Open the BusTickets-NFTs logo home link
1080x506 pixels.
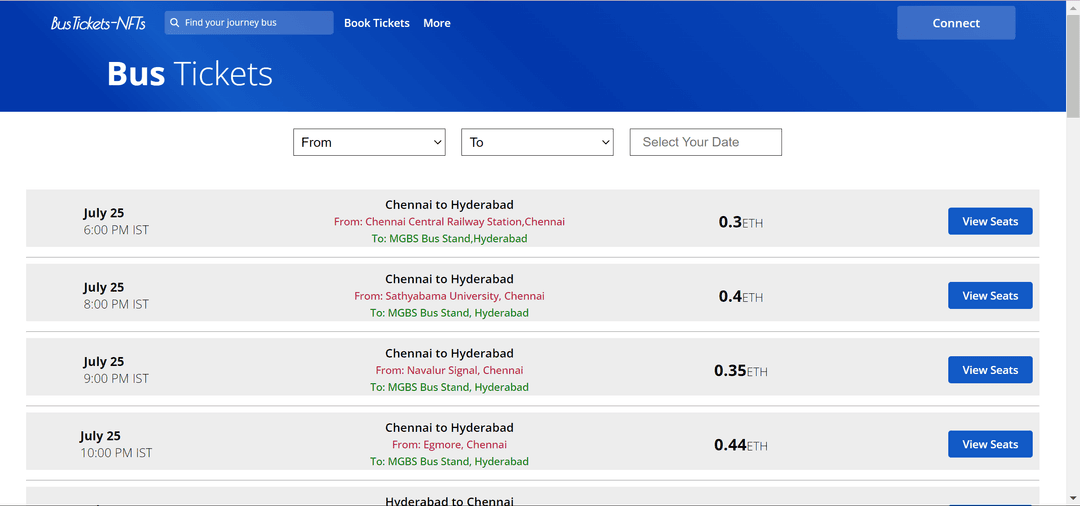98,23
